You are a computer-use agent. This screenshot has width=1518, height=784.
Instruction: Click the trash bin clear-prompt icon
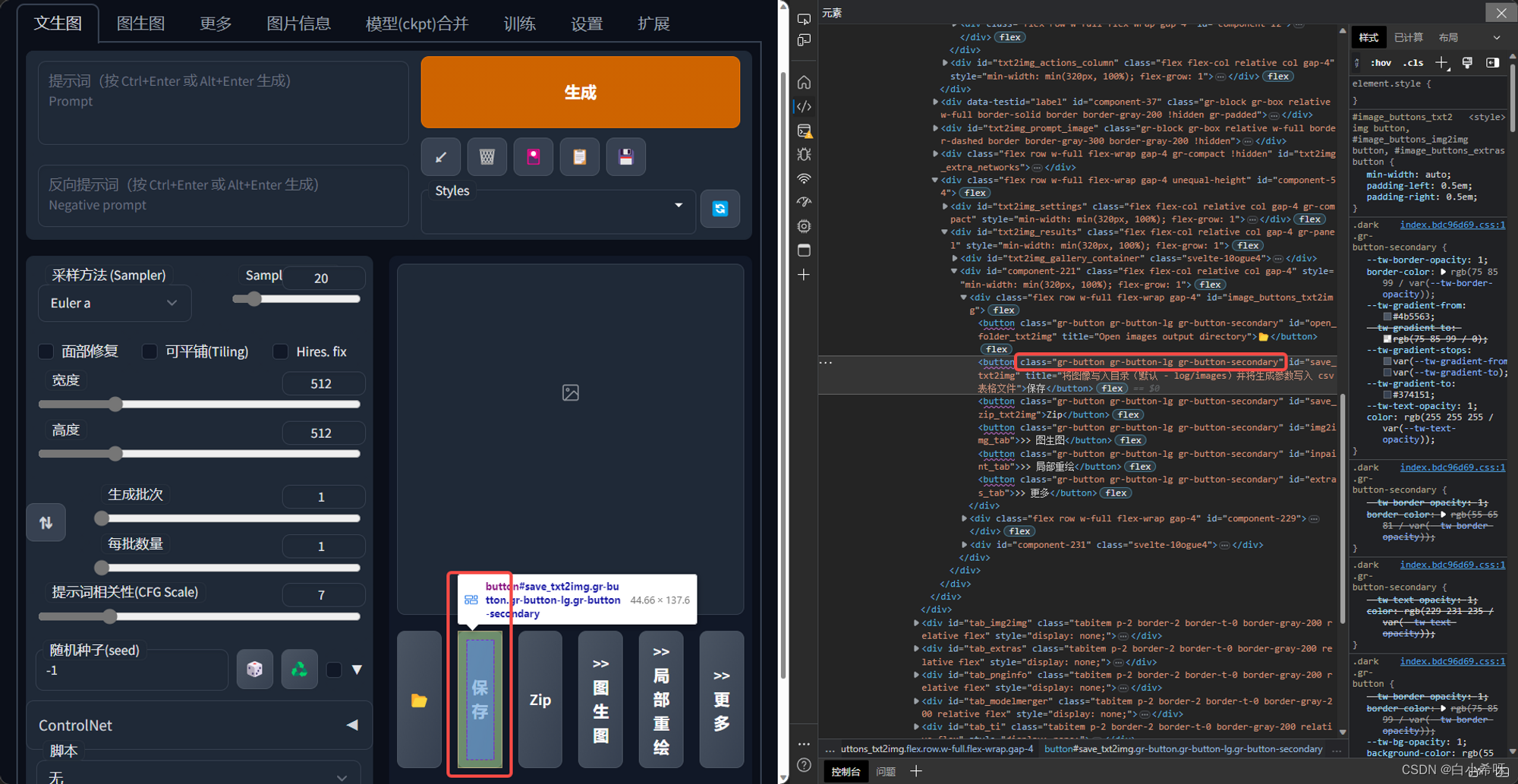(x=487, y=157)
